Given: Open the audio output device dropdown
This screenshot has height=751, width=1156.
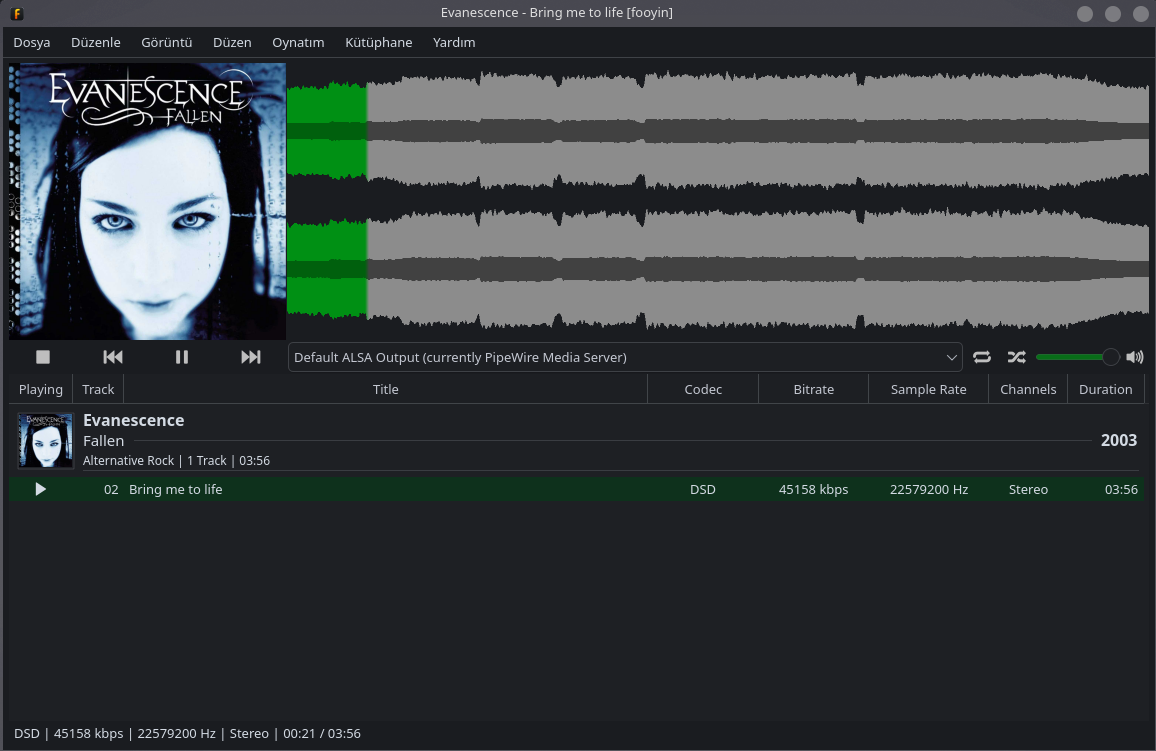Looking at the screenshot, I should coord(625,357).
